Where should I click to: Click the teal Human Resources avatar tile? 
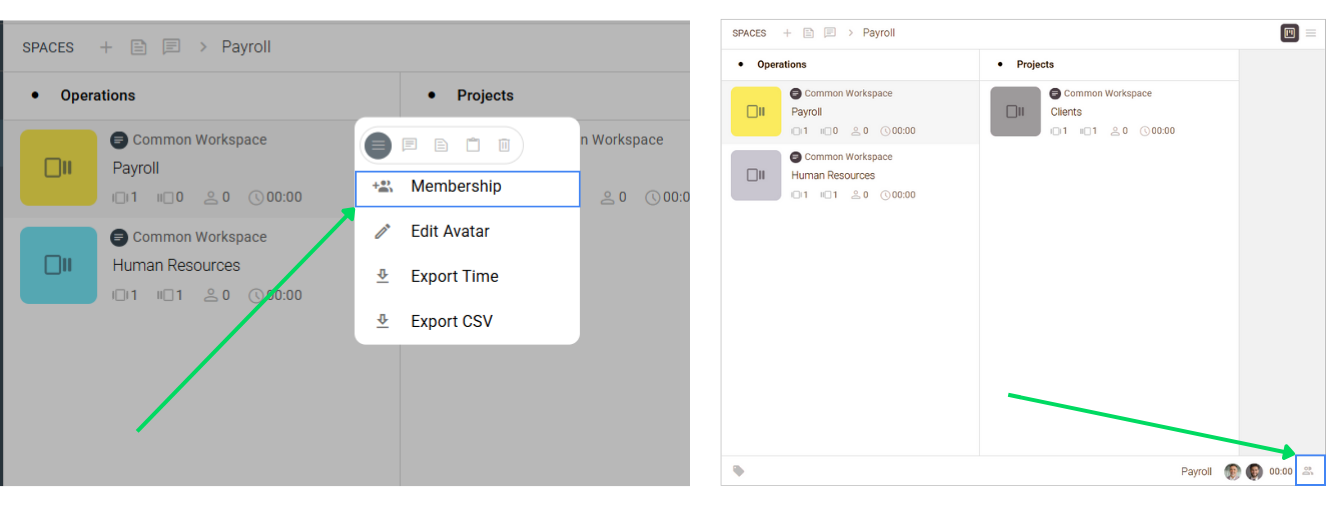[x=59, y=265]
